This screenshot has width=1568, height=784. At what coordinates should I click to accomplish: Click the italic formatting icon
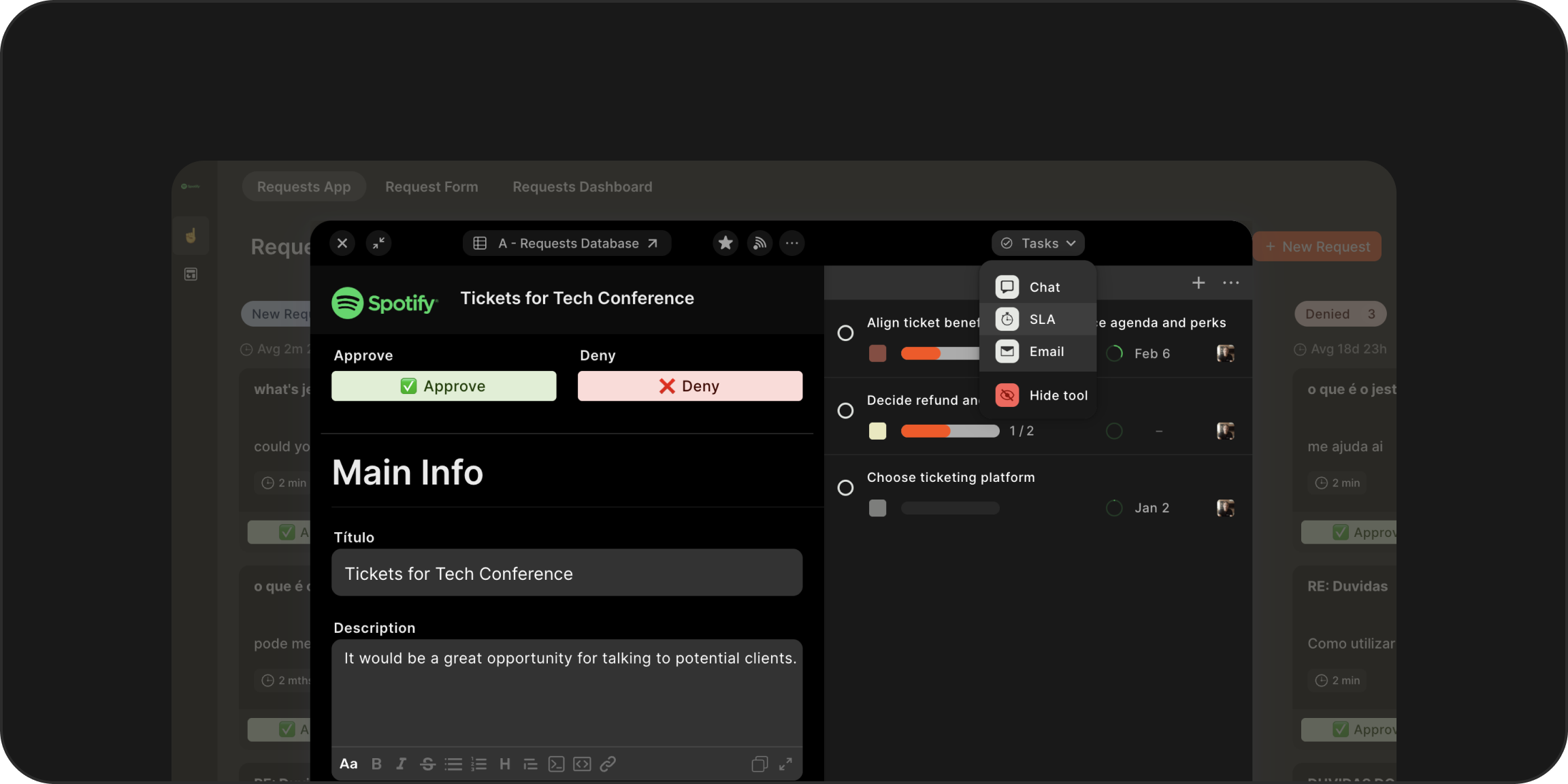402,764
